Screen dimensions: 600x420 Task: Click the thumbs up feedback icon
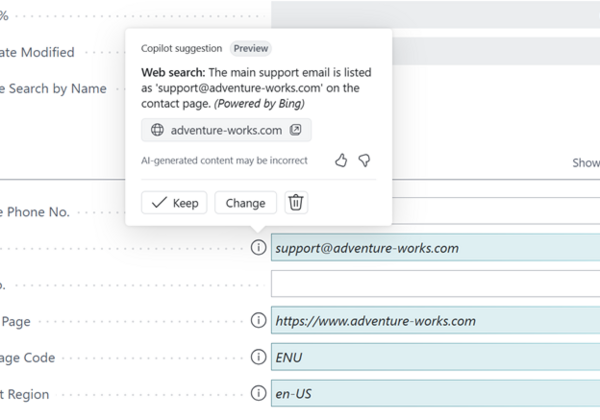(342, 160)
